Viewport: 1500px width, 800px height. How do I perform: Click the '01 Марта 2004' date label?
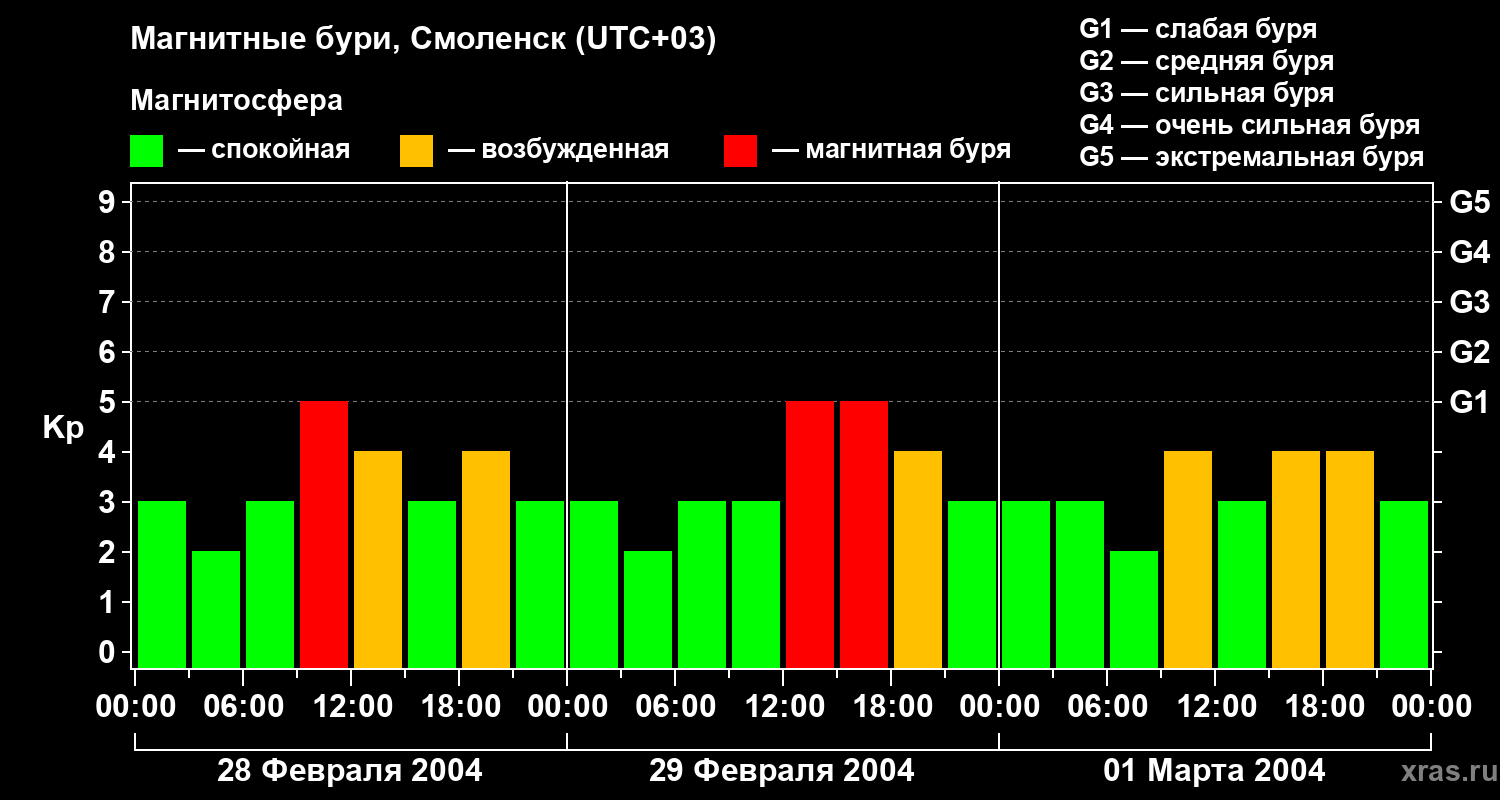tap(1214, 771)
